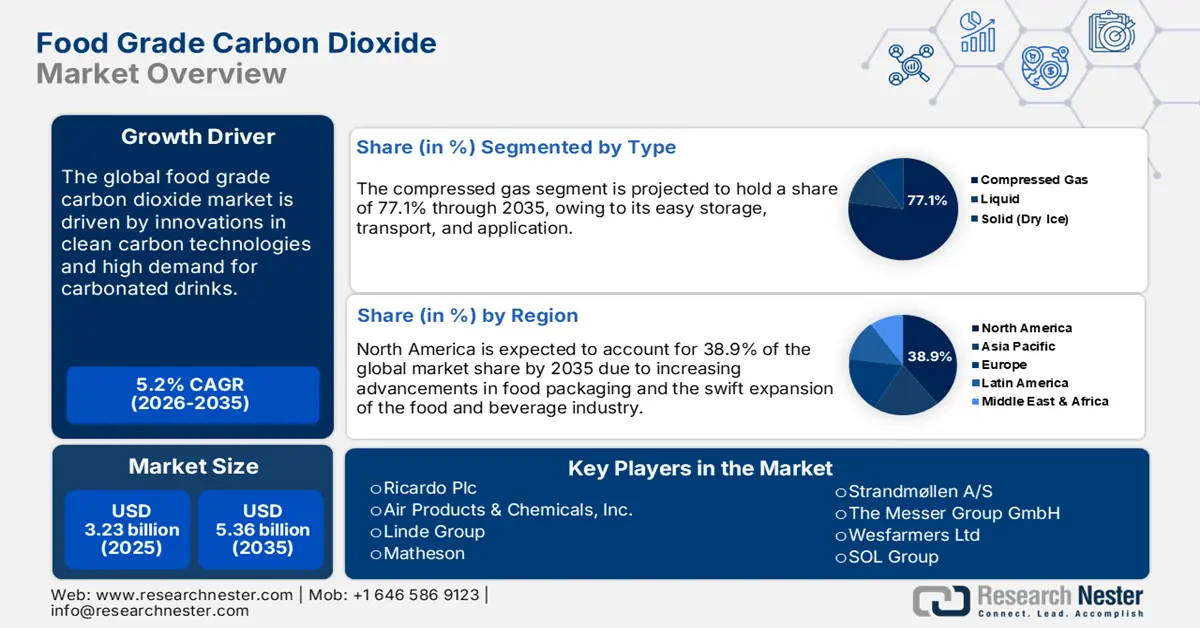Click the Europe legend color square
Screen dimensions: 1200x628
click(975, 365)
